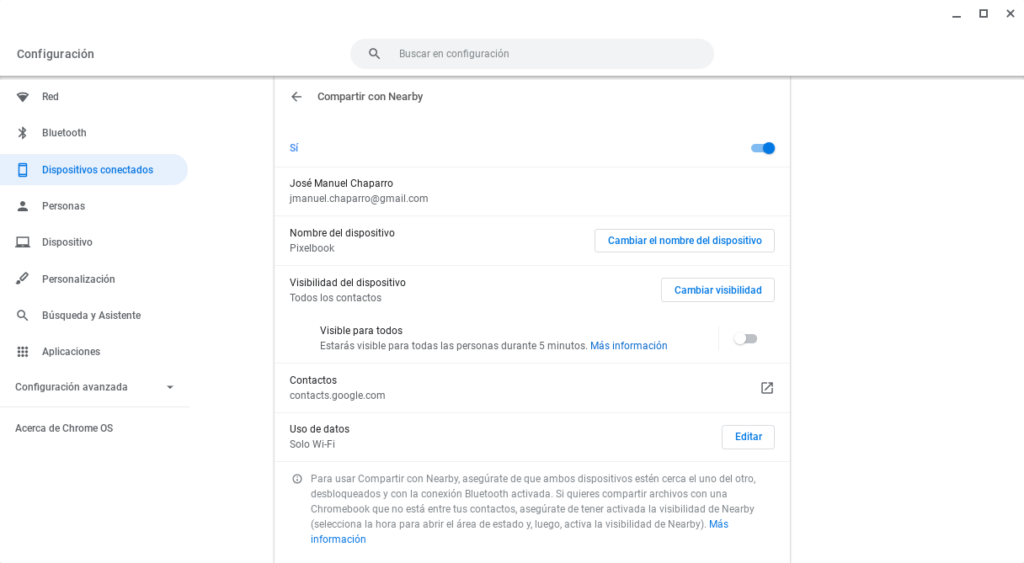Click the Personalización brush icon
The image size is (1024, 563).
point(23,279)
